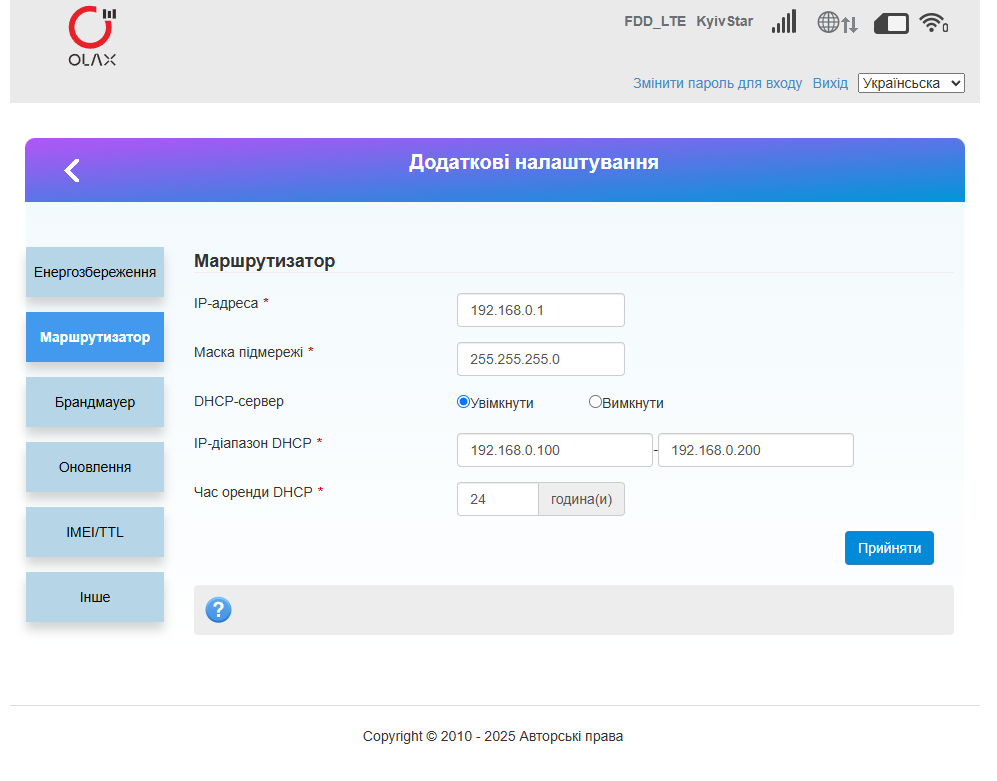997x781 pixels.
Task: Click the IP-адреса input field
Action: [540, 310]
